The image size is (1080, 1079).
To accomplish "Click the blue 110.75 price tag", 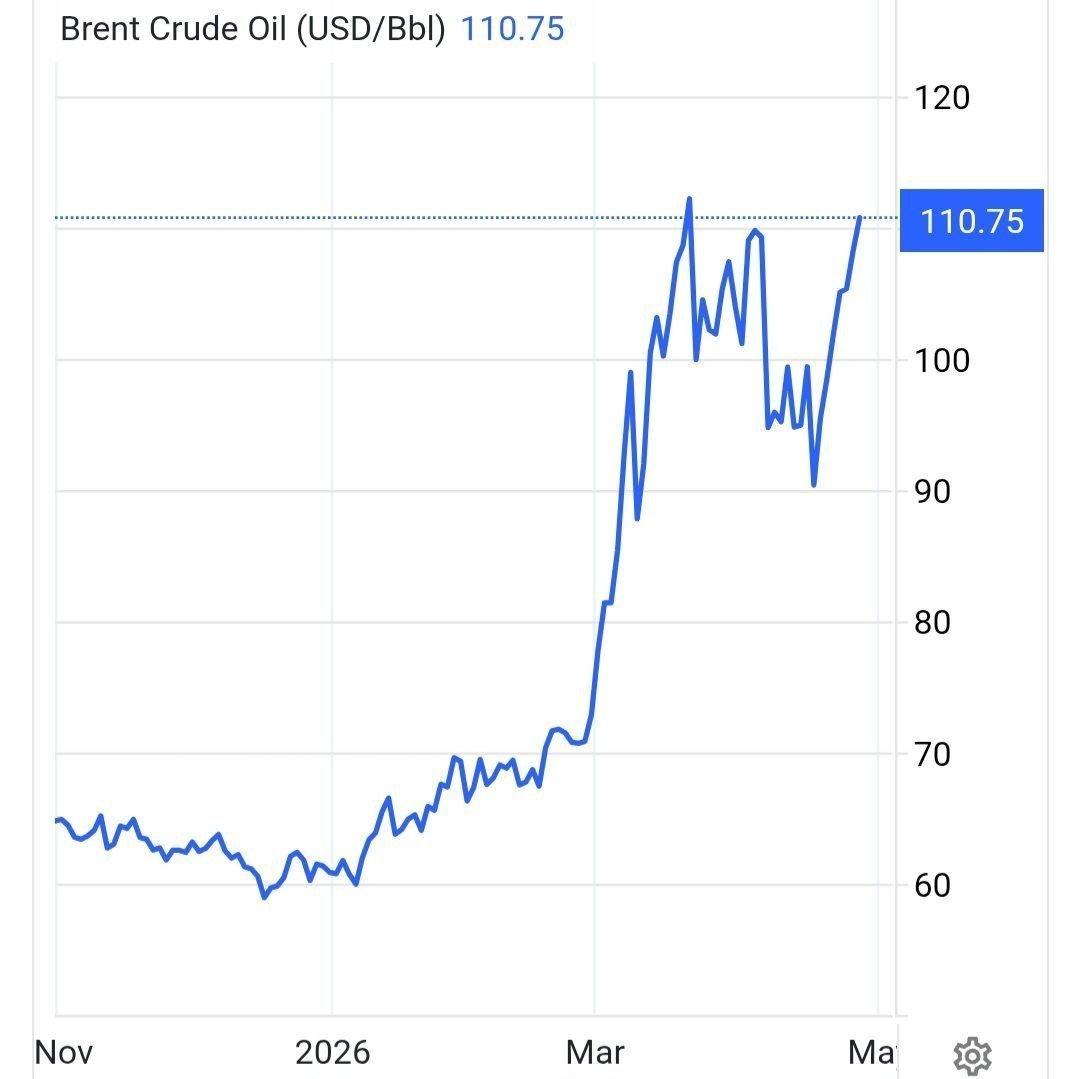I will [x=971, y=220].
